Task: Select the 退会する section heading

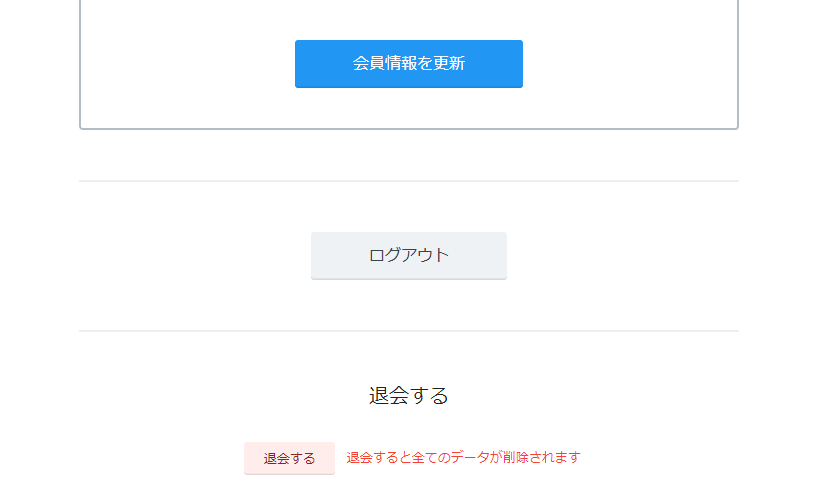Action: [x=408, y=395]
